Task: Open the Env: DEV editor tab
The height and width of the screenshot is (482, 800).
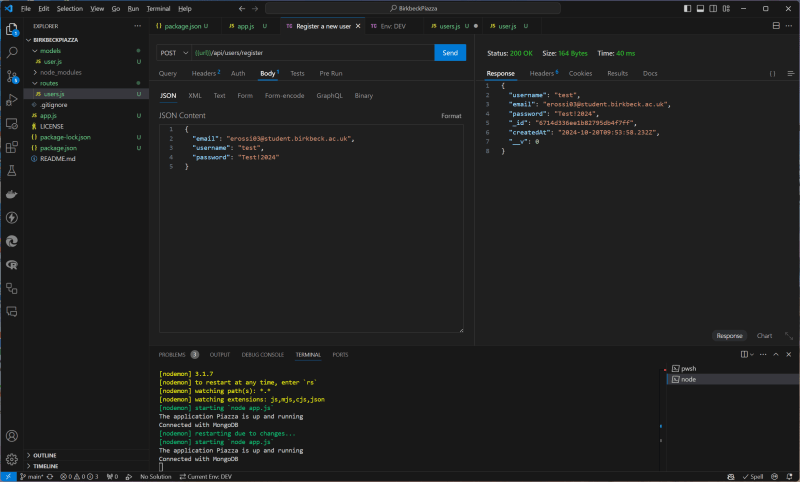Action: (392, 26)
